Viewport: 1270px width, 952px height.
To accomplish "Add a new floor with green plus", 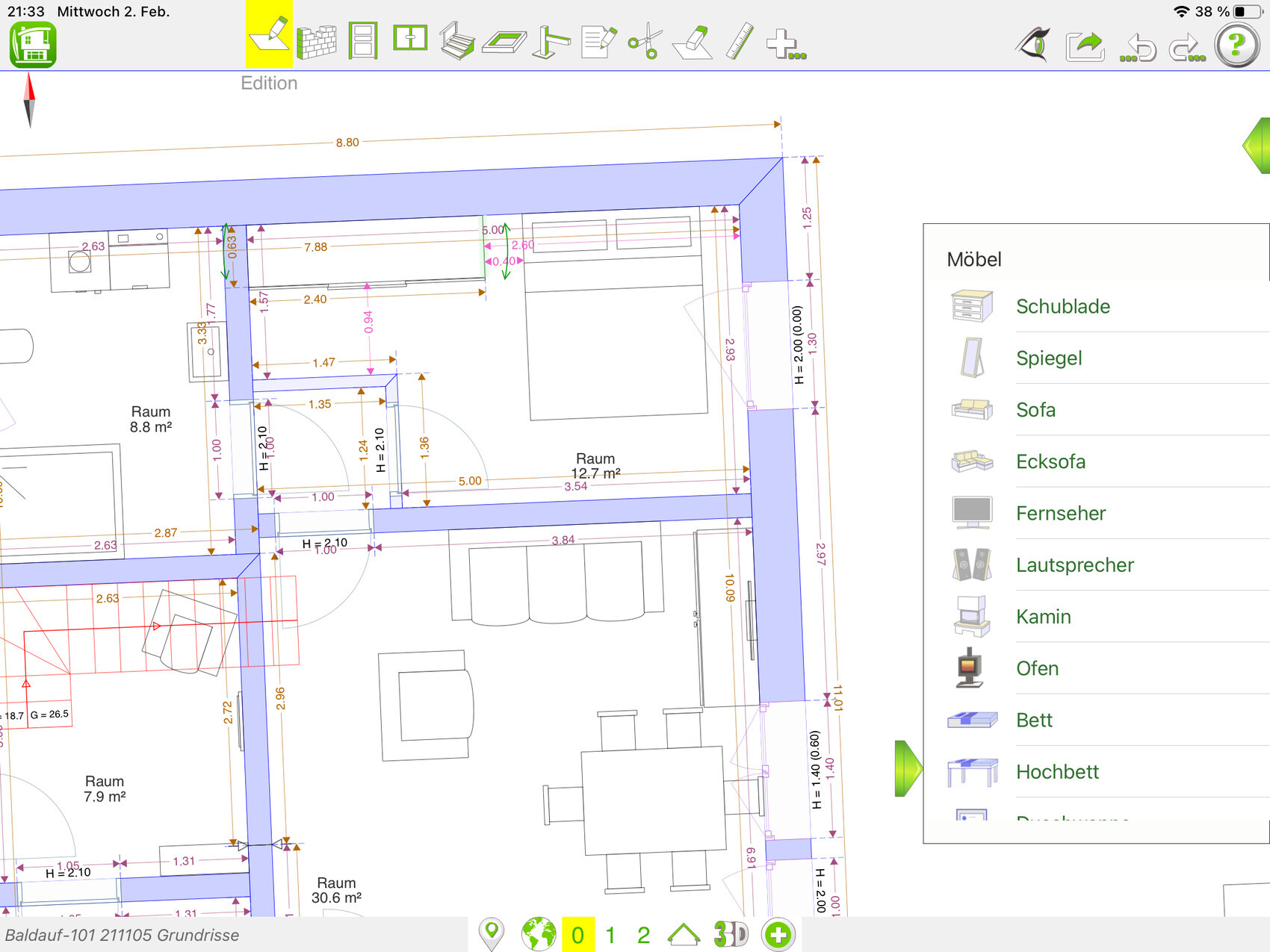I will pyautogui.click(x=778, y=935).
